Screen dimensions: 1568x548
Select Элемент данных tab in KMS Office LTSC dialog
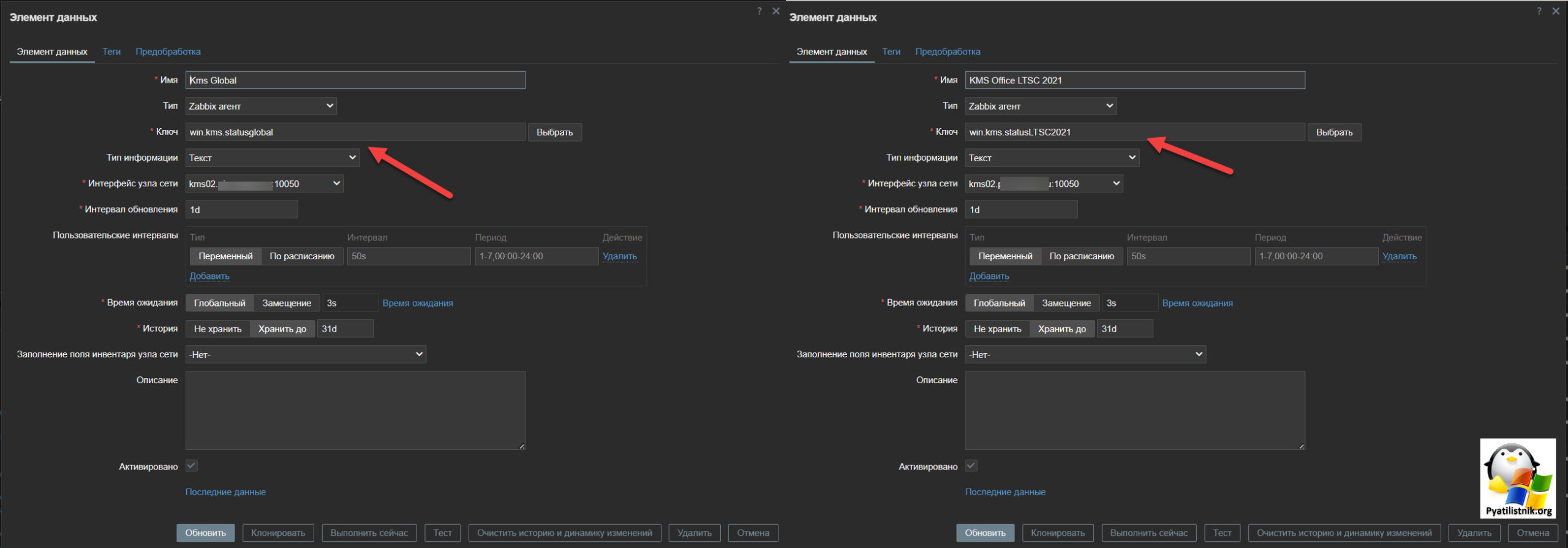click(x=832, y=51)
